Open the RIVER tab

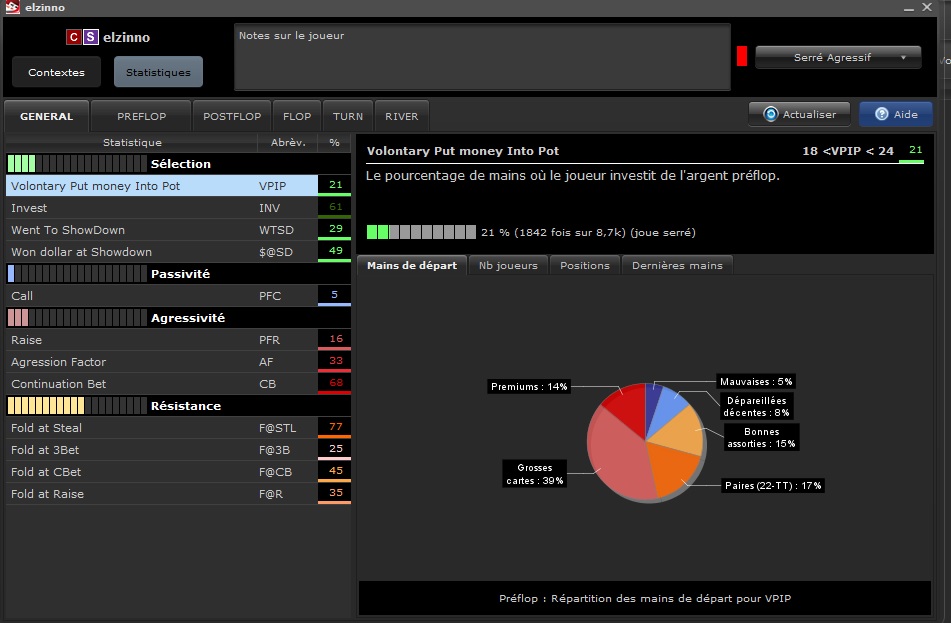pos(402,116)
